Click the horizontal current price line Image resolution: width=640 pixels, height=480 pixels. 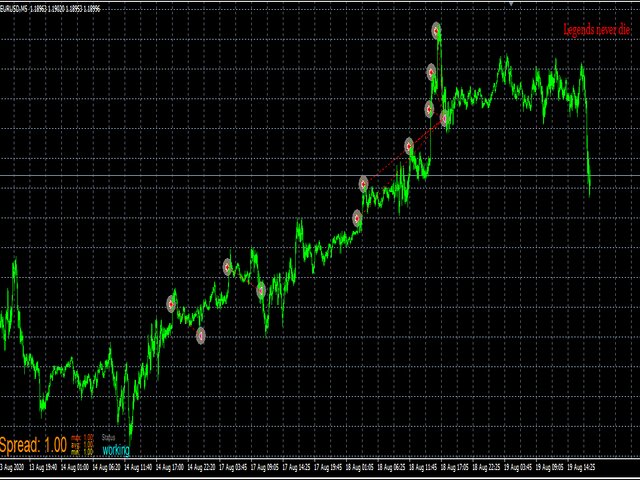pos(320,176)
